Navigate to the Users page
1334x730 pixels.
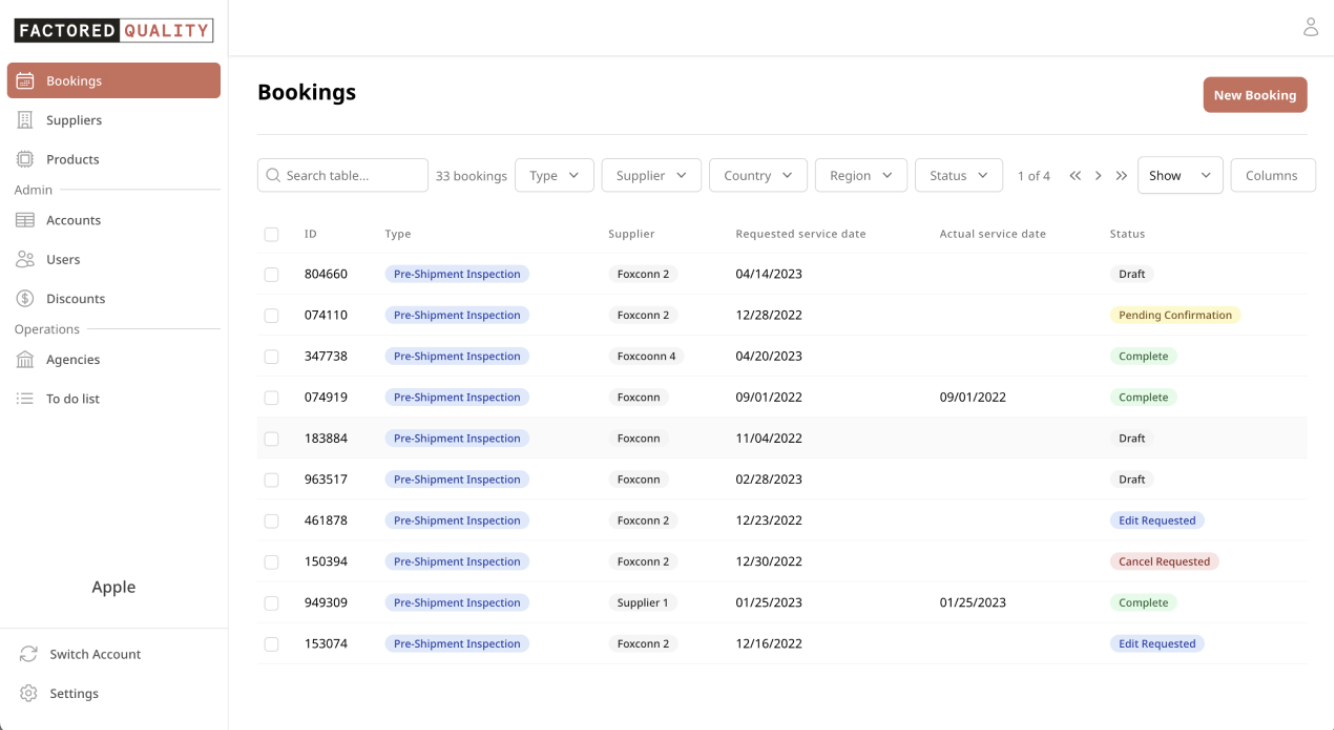tap(62, 259)
